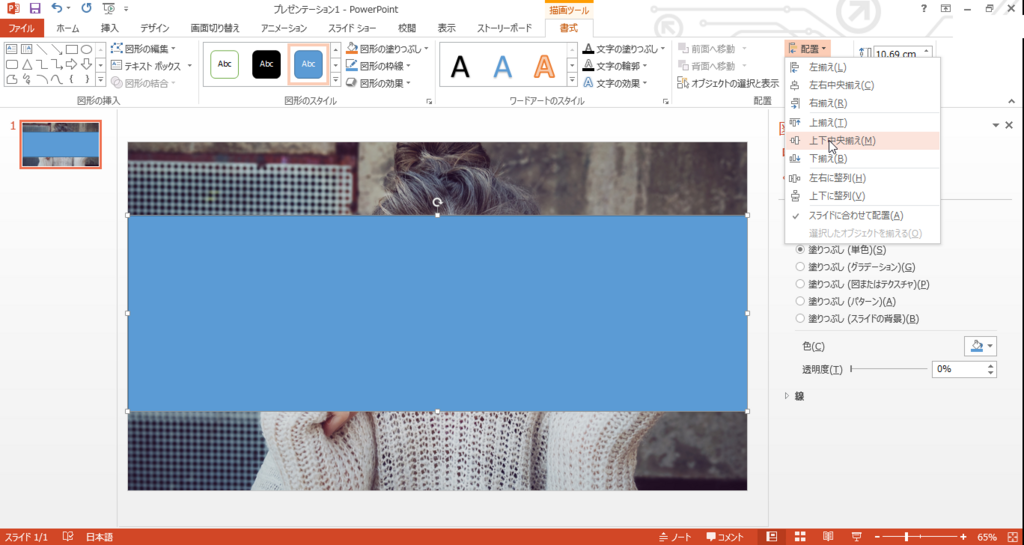This screenshot has width=1024, height=545.
Task: Open コメント comments button
Action: click(725, 537)
